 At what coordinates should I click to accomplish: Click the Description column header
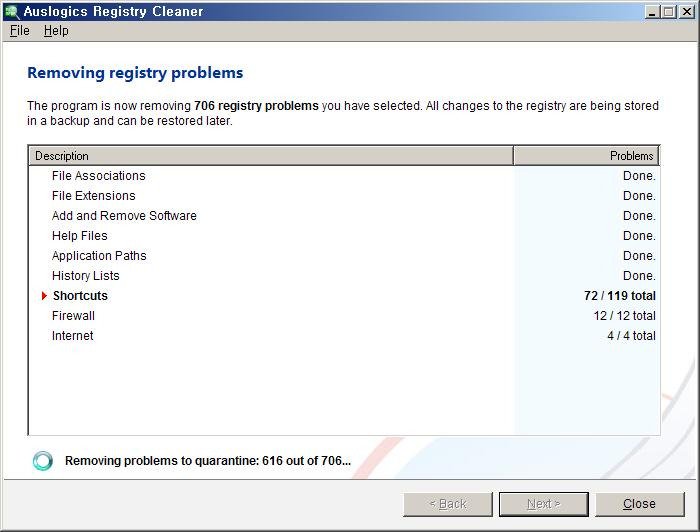tap(271, 156)
